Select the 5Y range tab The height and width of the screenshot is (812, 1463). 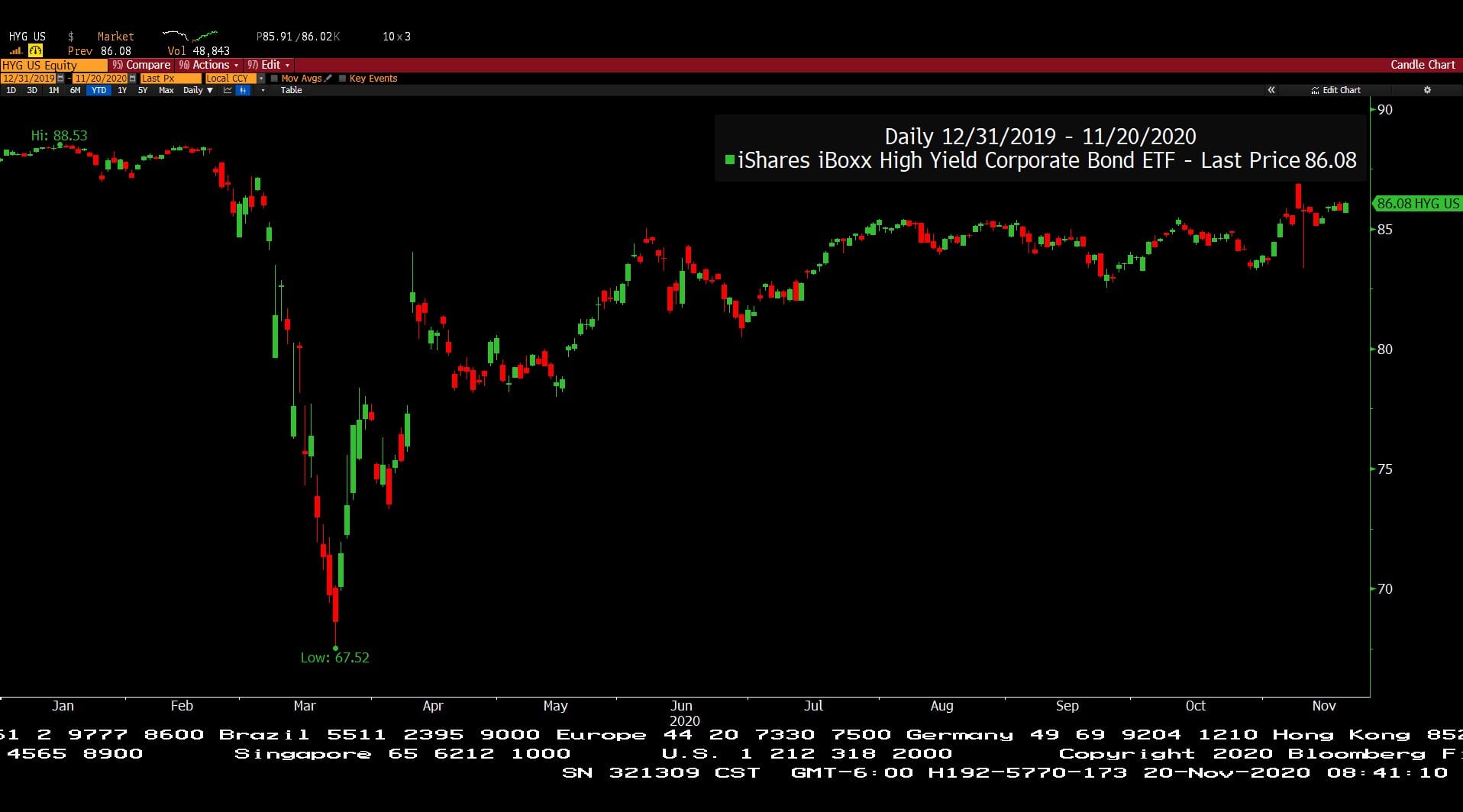(143, 90)
